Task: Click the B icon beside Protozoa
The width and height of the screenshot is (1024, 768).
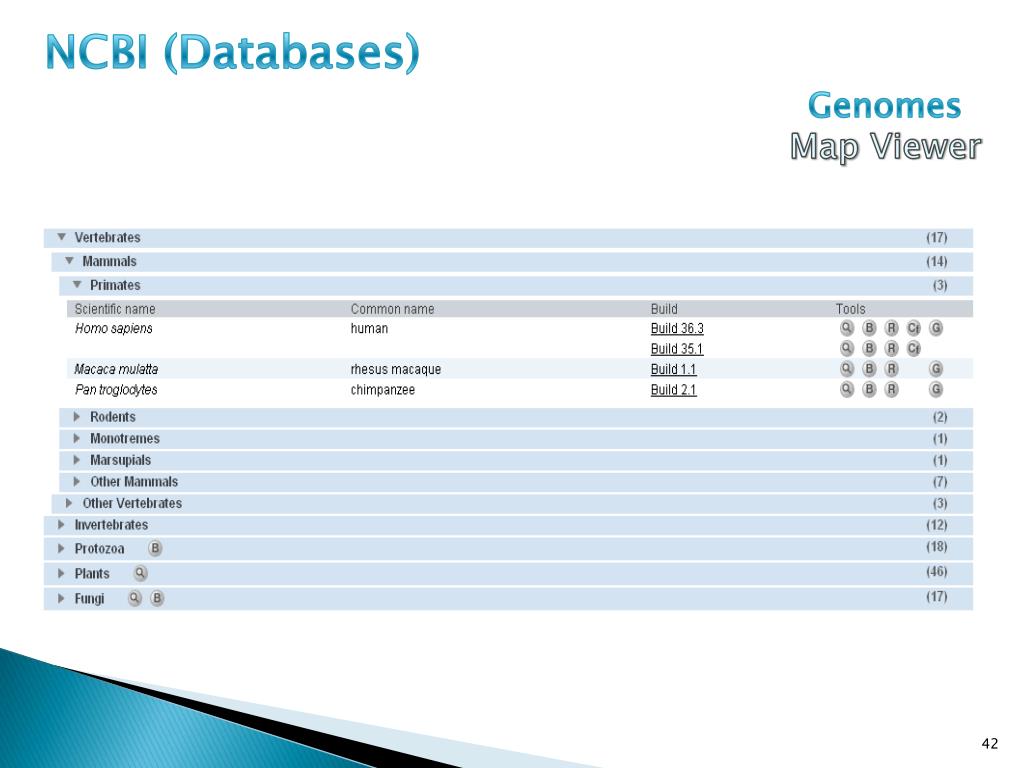Action: (x=155, y=549)
